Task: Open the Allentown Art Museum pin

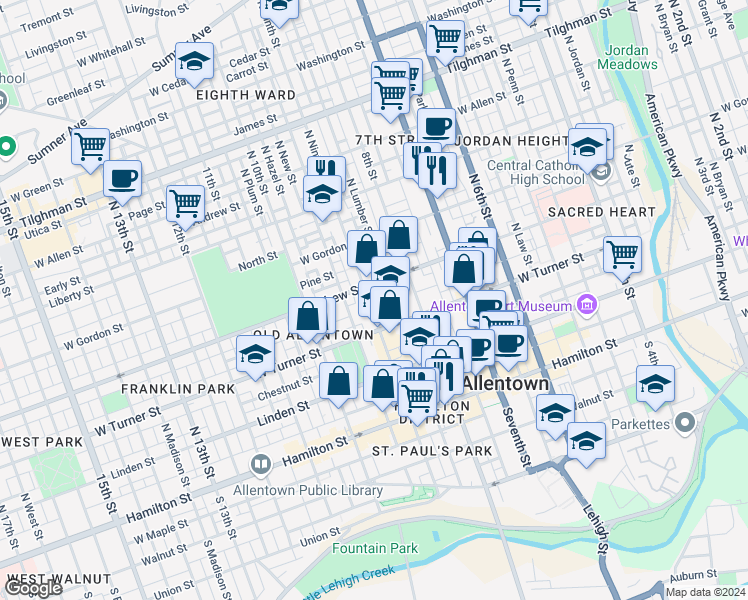Action: click(x=587, y=305)
